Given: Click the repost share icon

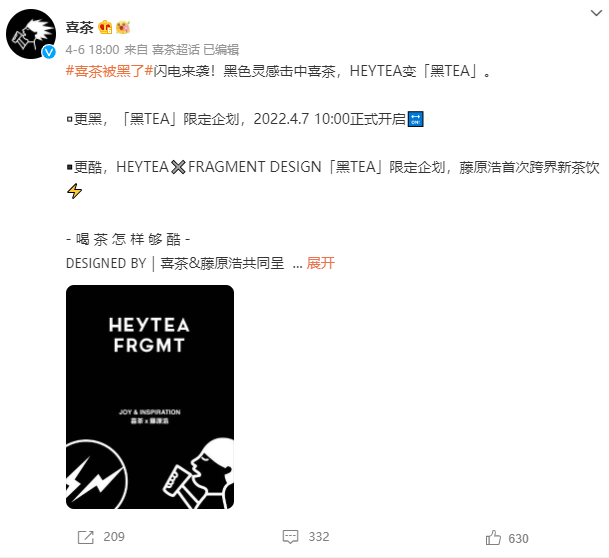Looking at the screenshot, I should point(85,537).
